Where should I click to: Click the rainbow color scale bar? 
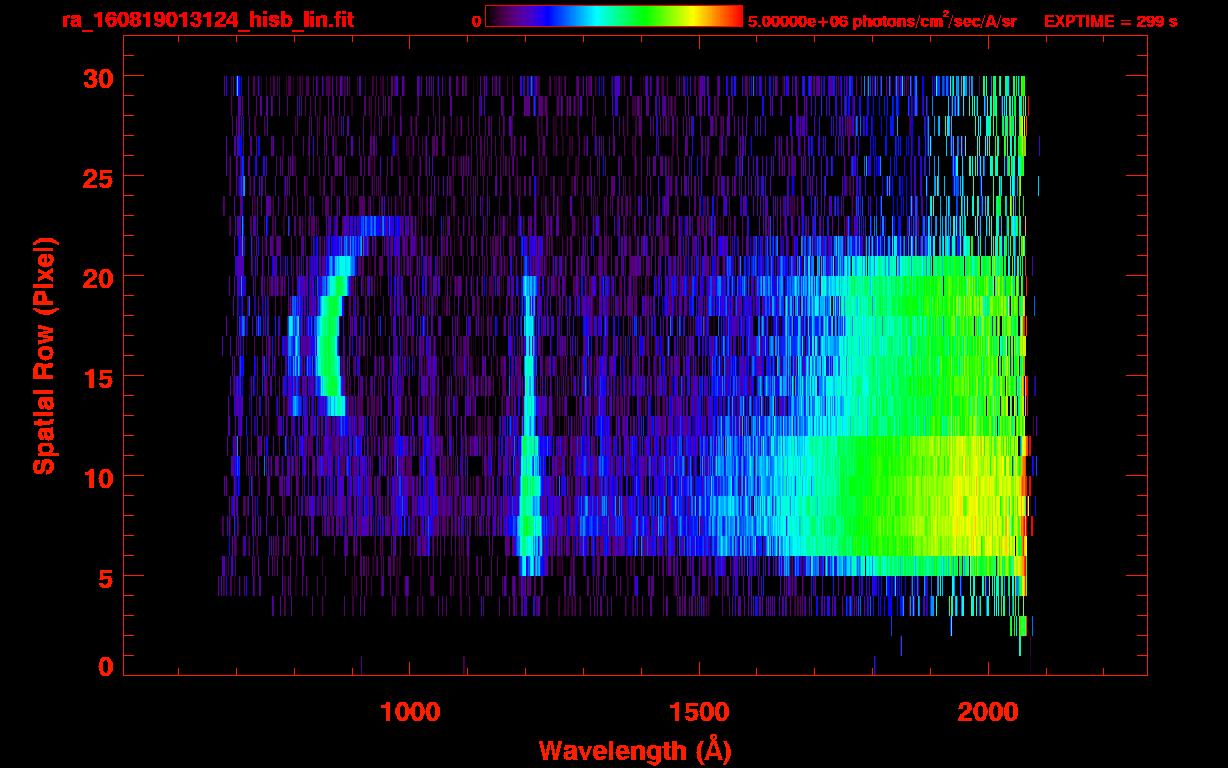tap(614, 16)
